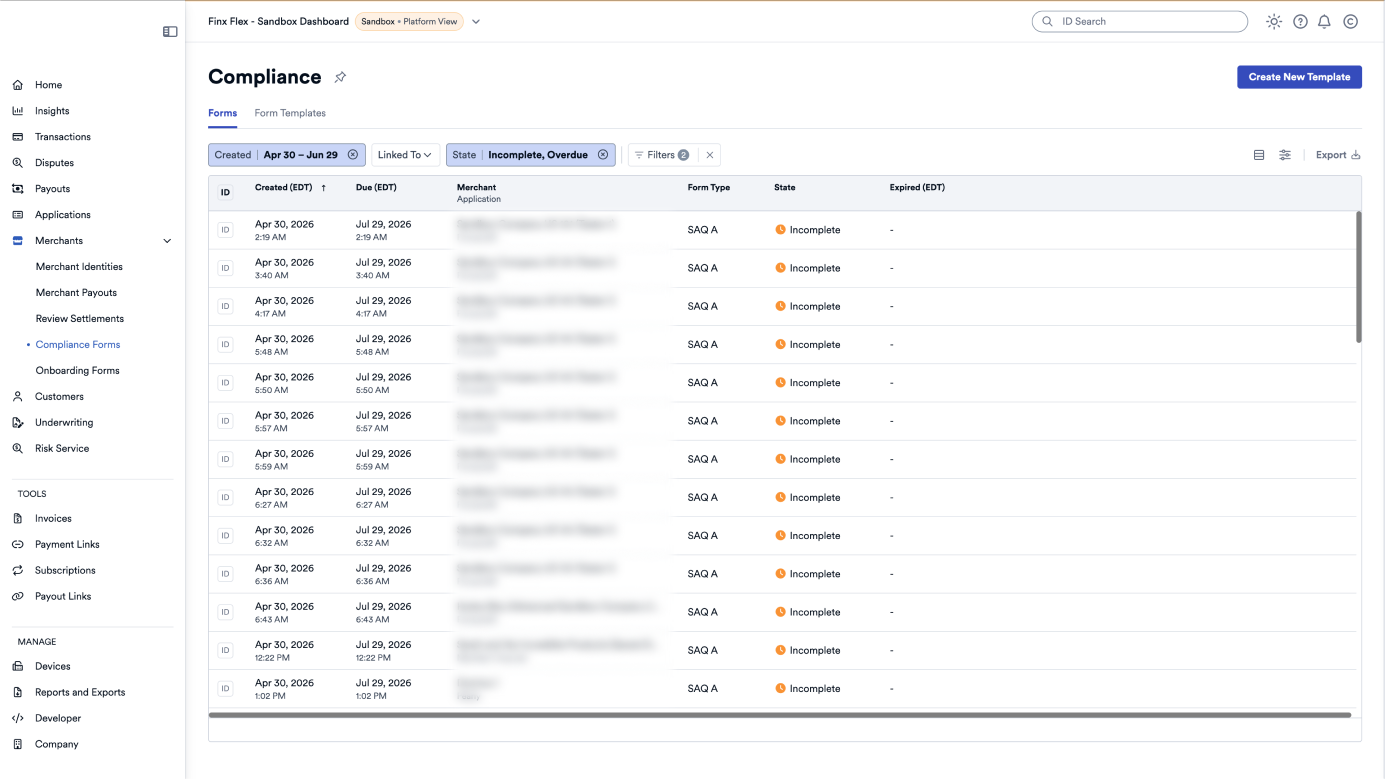Click the Applications icon in sidebar
This screenshot has height=779, width=1385.
[18, 215]
